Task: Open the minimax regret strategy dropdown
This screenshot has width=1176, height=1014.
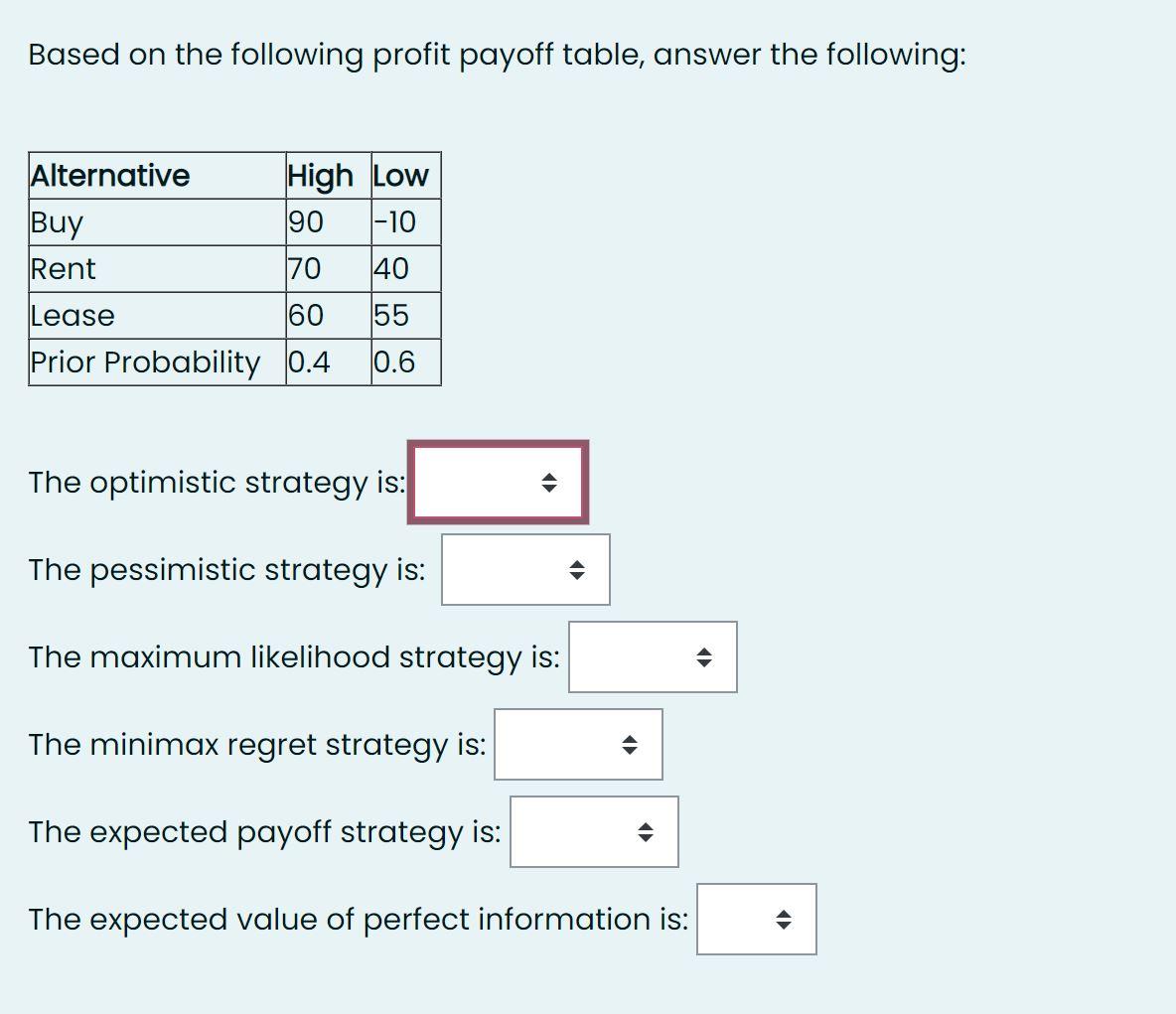Action: [x=578, y=745]
